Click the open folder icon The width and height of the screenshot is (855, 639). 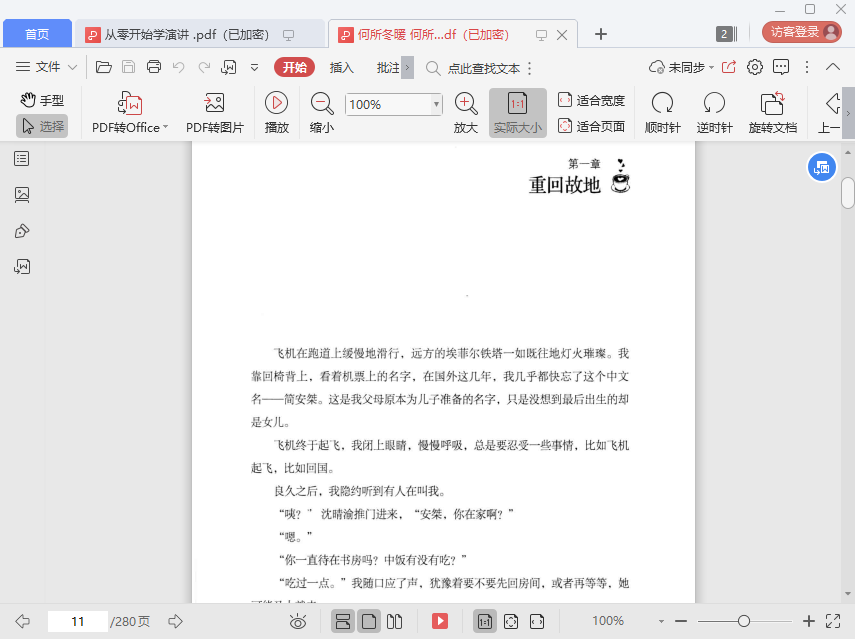tap(104, 67)
